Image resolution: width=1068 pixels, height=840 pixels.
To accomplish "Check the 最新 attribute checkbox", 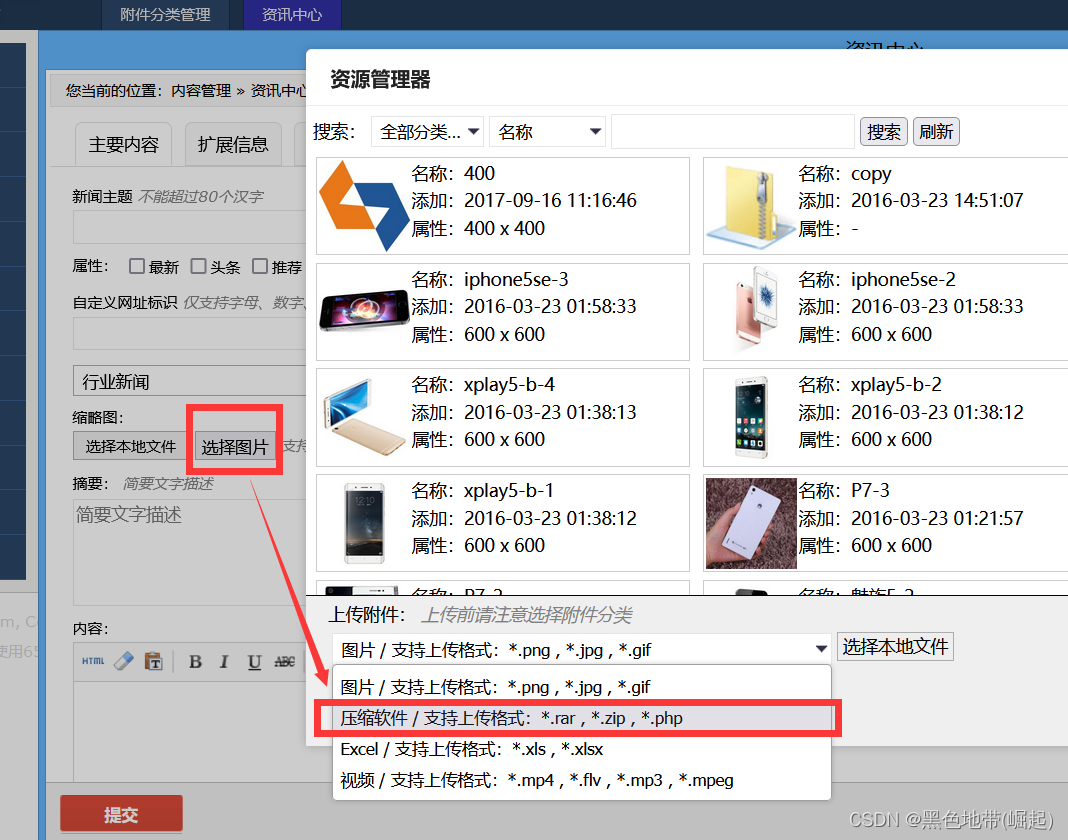I will (x=137, y=266).
